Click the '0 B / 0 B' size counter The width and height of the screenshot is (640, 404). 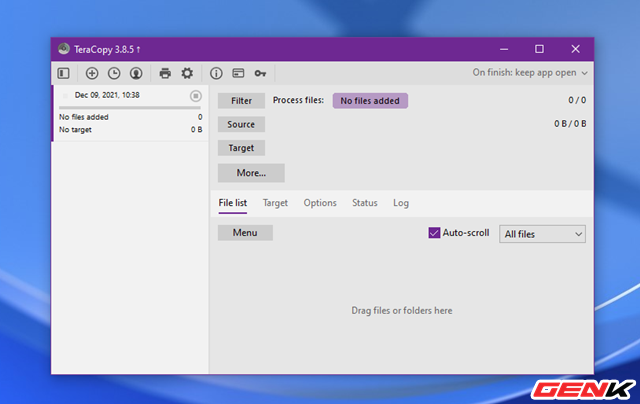pyautogui.click(x=570, y=124)
